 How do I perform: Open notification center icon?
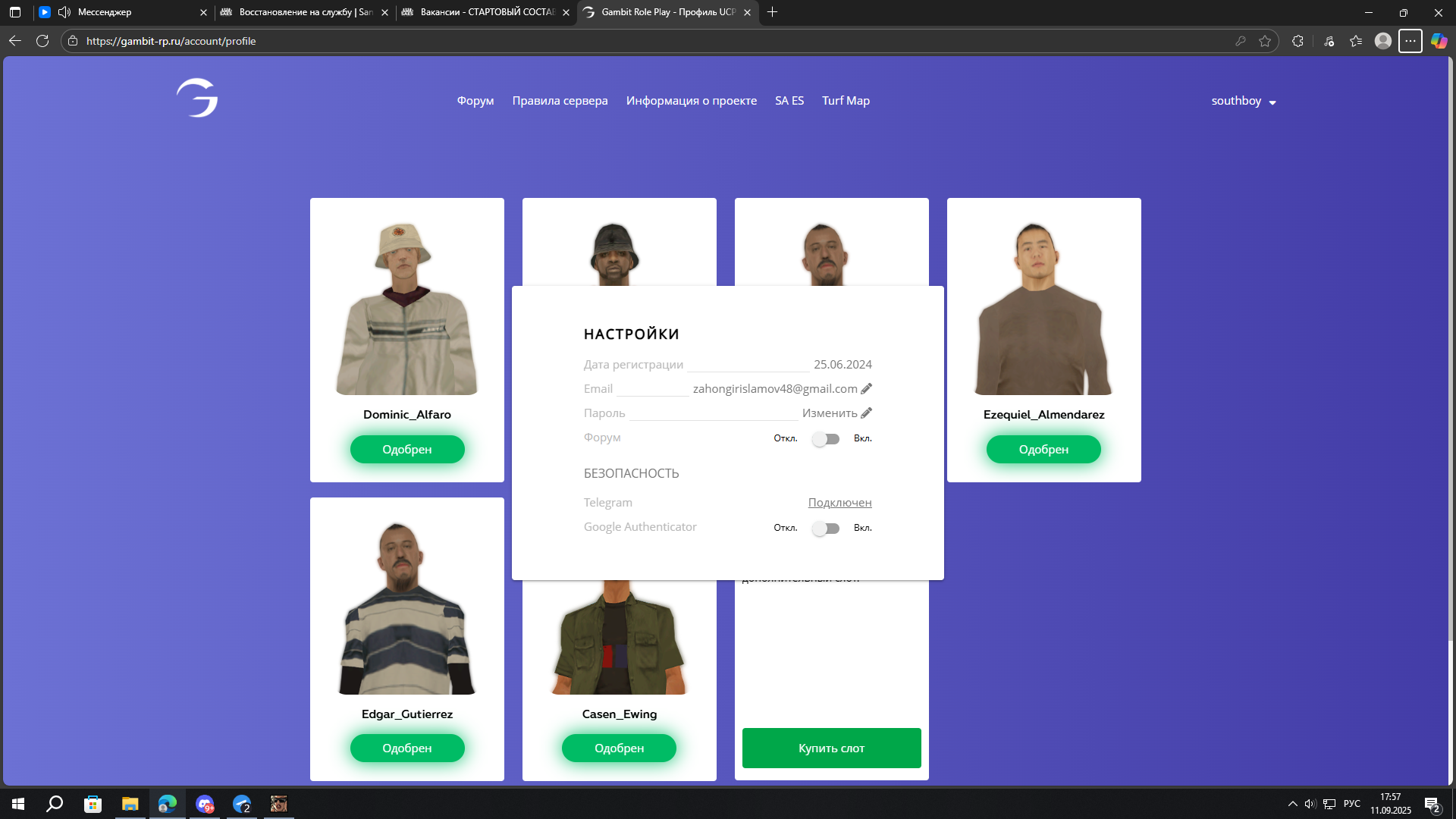(x=1432, y=804)
